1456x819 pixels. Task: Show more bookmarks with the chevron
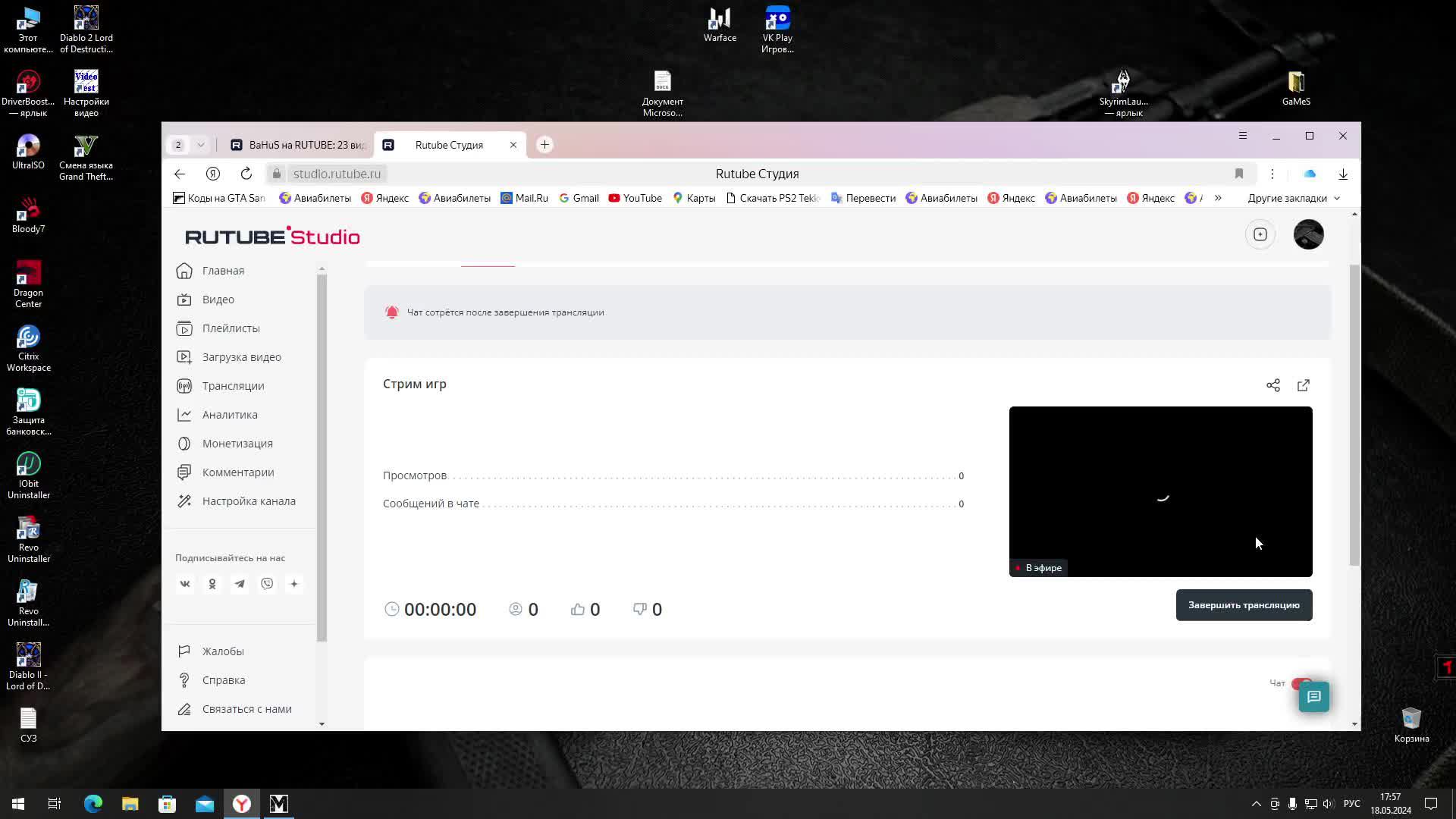[x=1218, y=198]
